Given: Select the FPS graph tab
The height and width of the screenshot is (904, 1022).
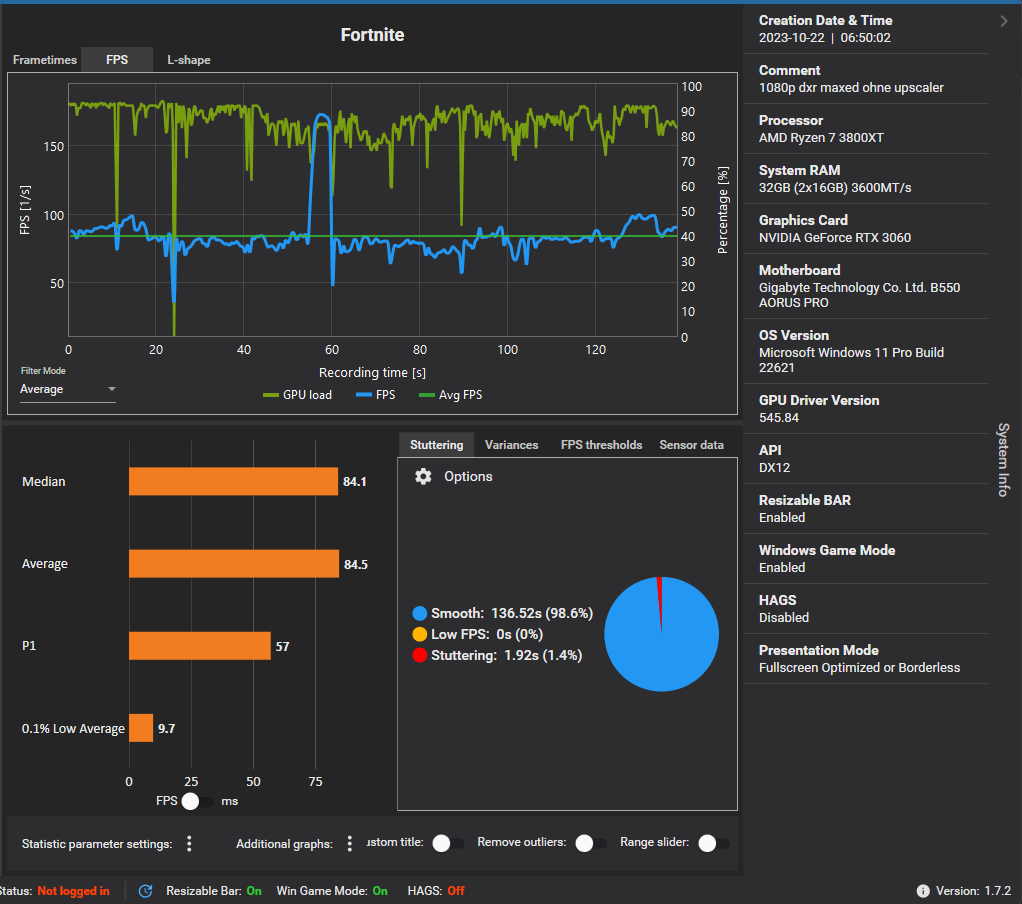Looking at the screenshot, I should (x=117, y=60).
